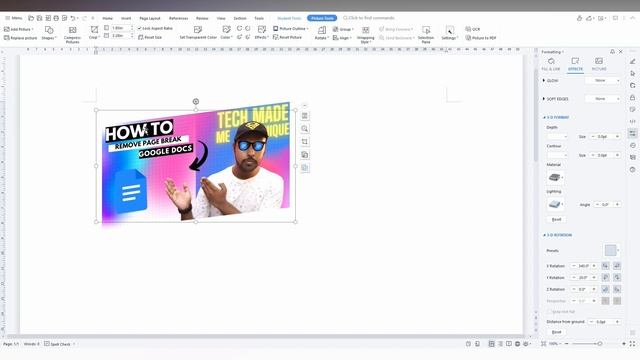Open the View tab
640x360 pixels.
pyautogui.click(x=221, y=18)
